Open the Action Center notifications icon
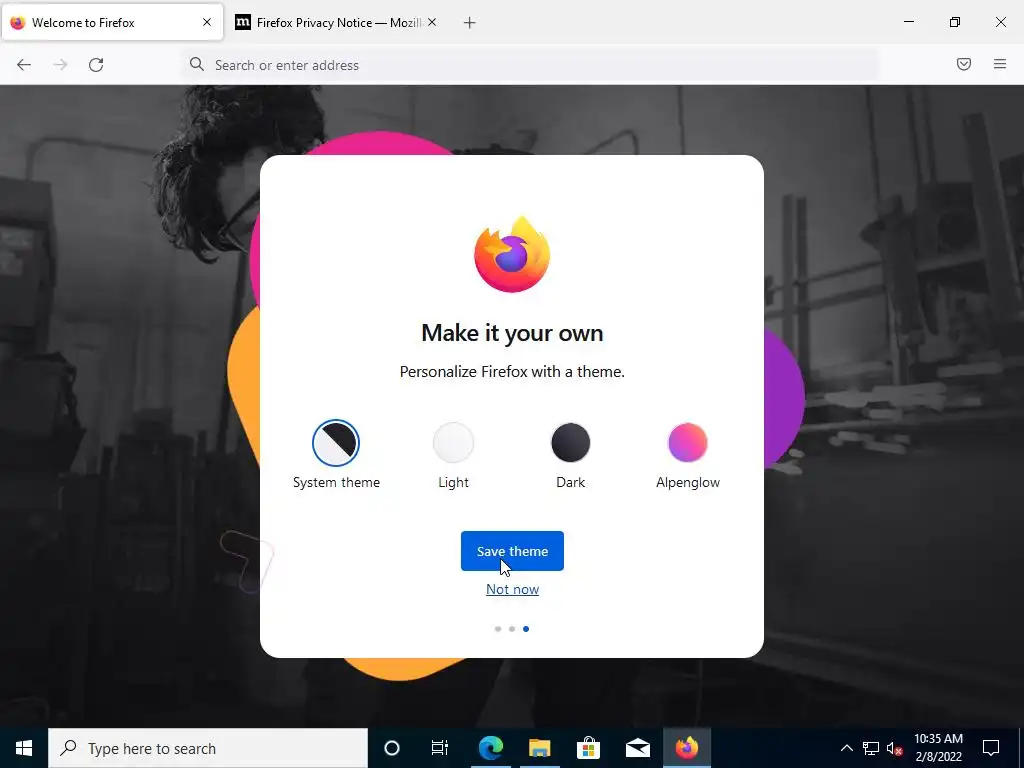Screen dimensions: 1024x768 tap(991, 748)
